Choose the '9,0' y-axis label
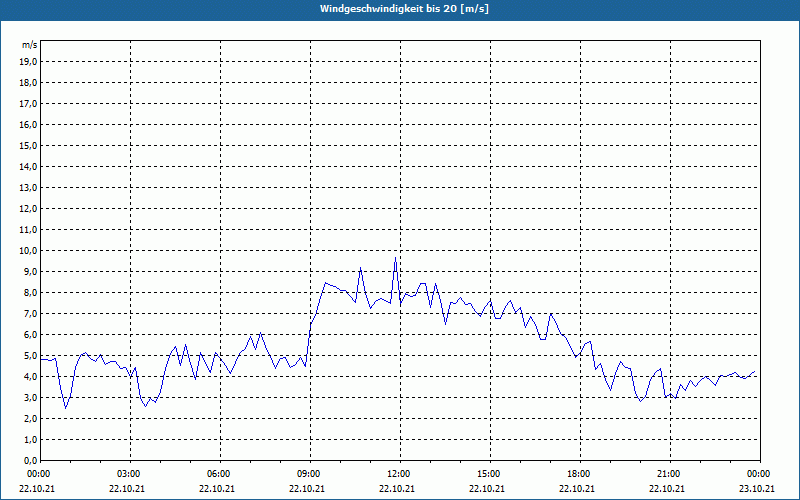 point(31,271)
